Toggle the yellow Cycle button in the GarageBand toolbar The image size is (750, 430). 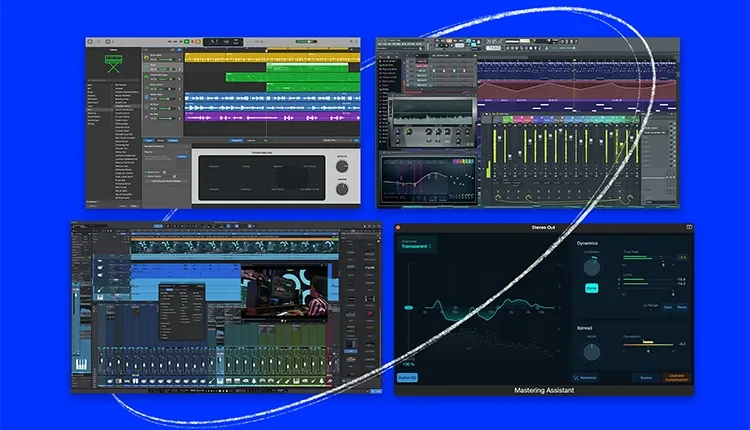pos(199,42)
